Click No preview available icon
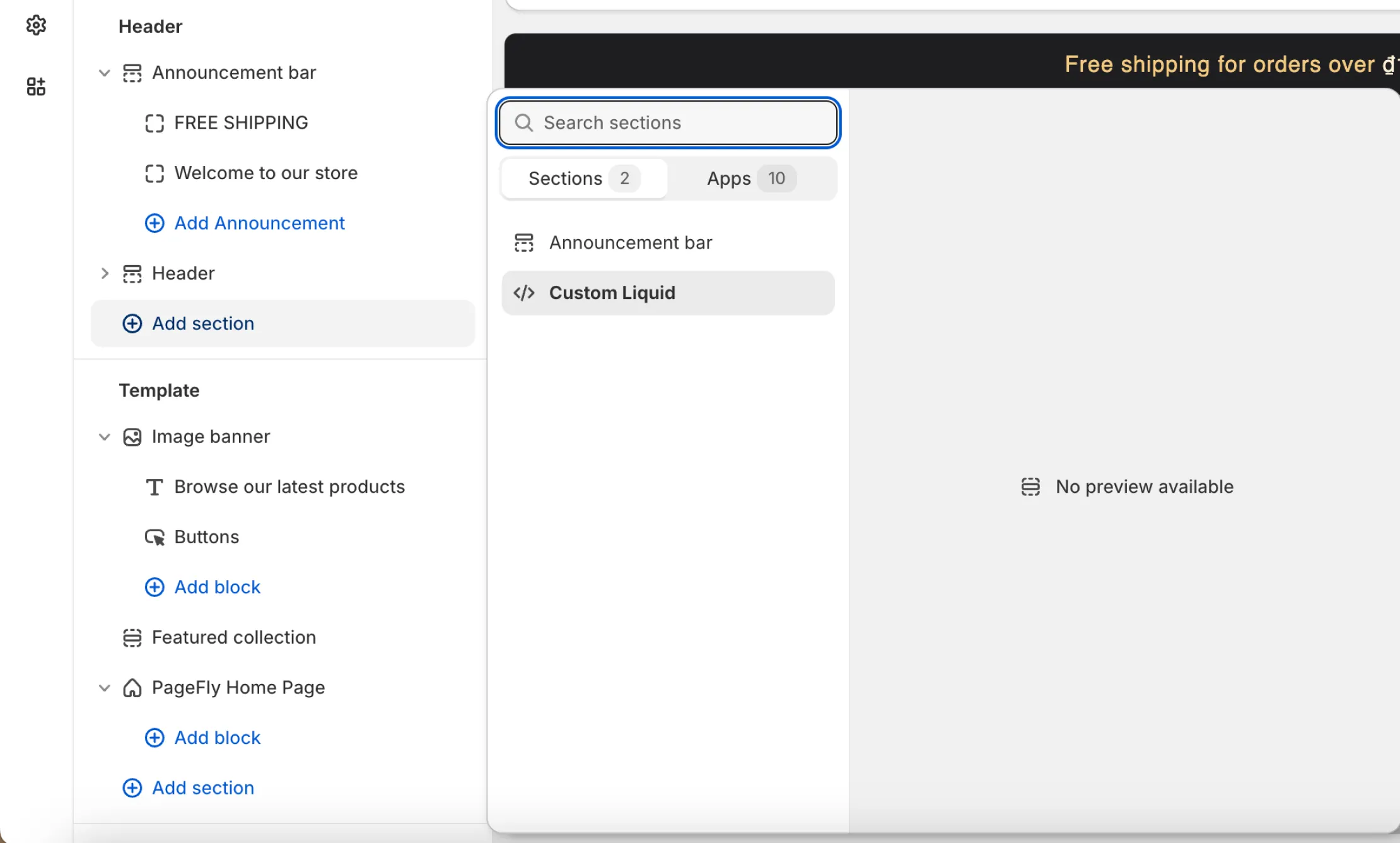Screen dimensions: 1400x843 (x=1030, y=487)
